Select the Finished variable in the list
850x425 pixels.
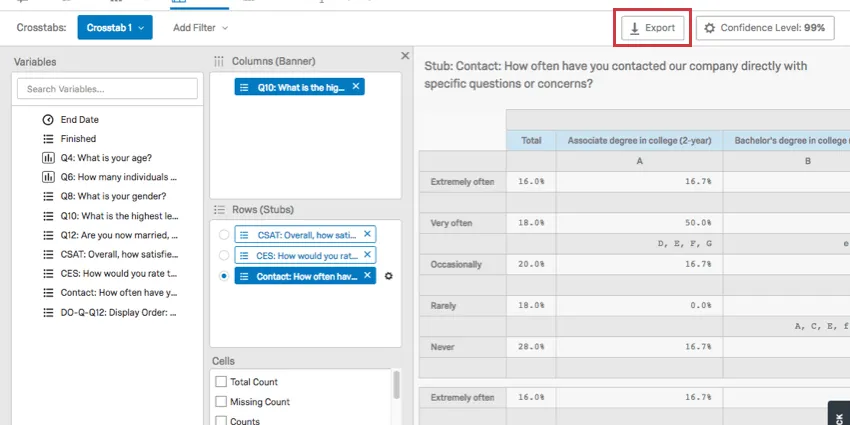pos(78,139)
